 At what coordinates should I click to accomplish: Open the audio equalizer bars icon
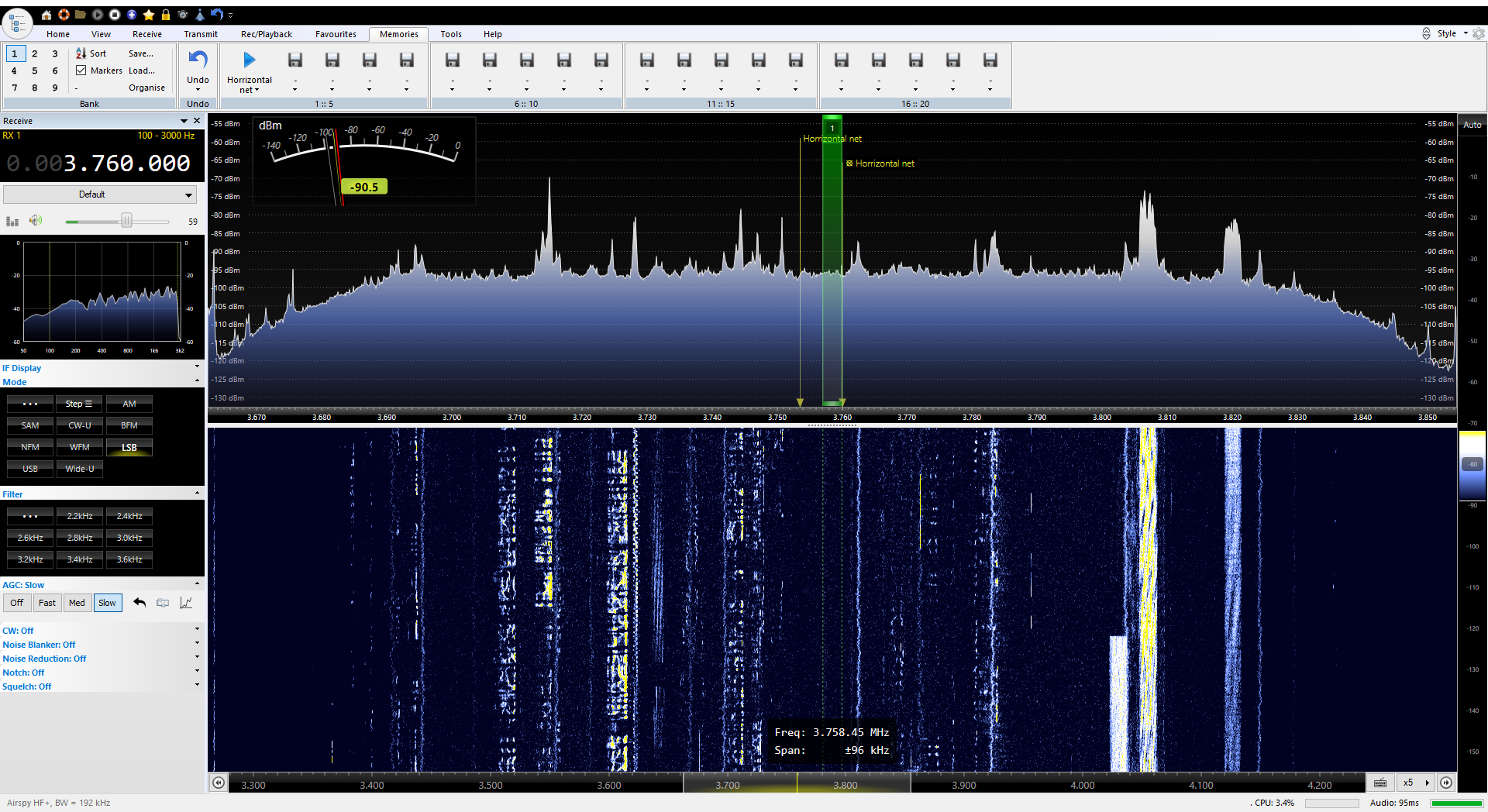coord(12,222)
